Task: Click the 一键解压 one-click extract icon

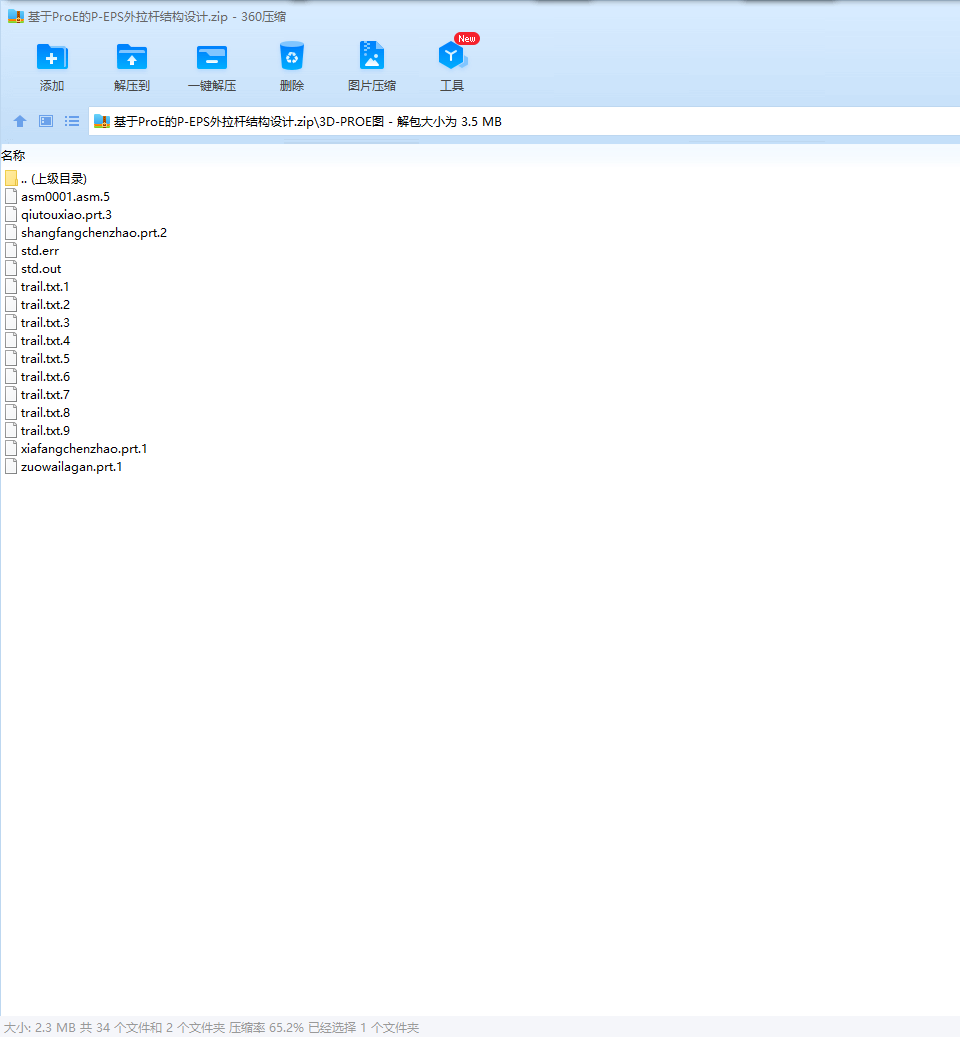Action: 212,58
